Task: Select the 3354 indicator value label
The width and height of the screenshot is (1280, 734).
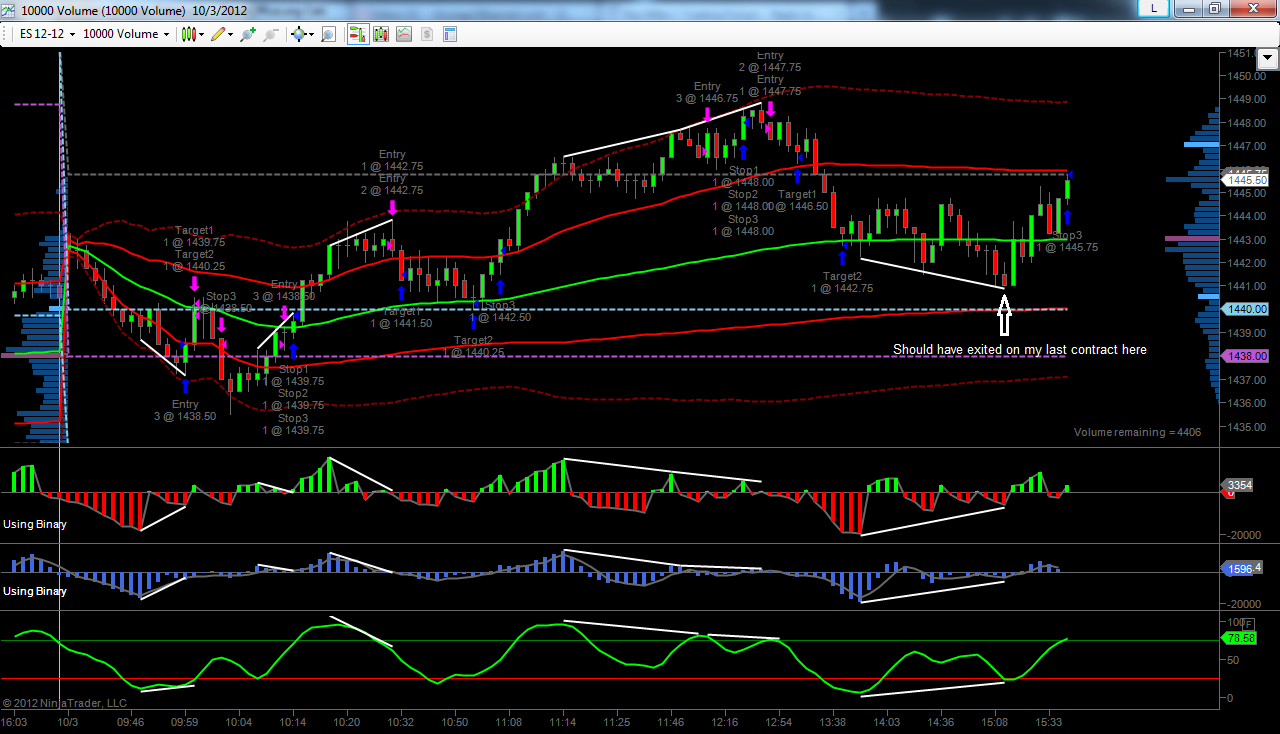Action: 1239,486
